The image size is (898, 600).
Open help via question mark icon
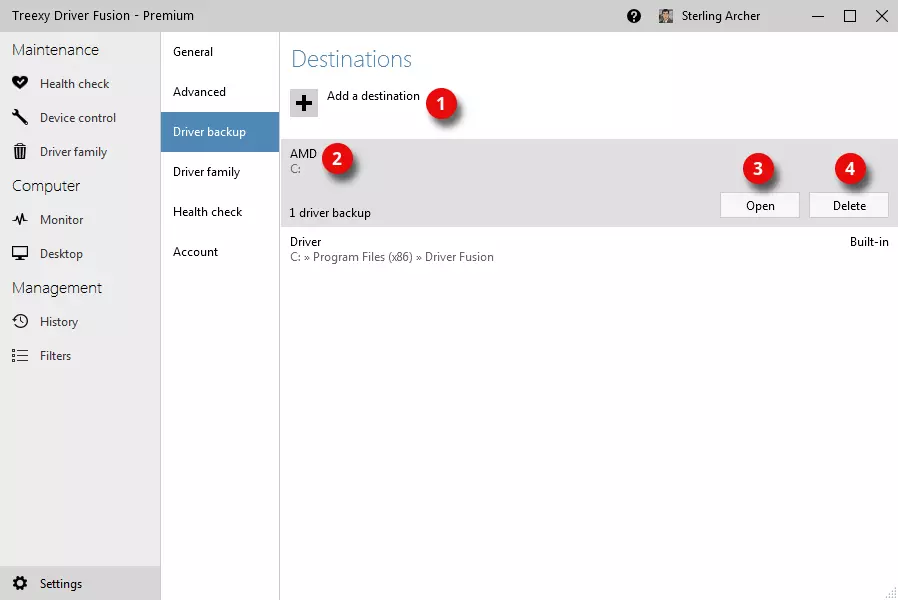(x=633, y=16)
